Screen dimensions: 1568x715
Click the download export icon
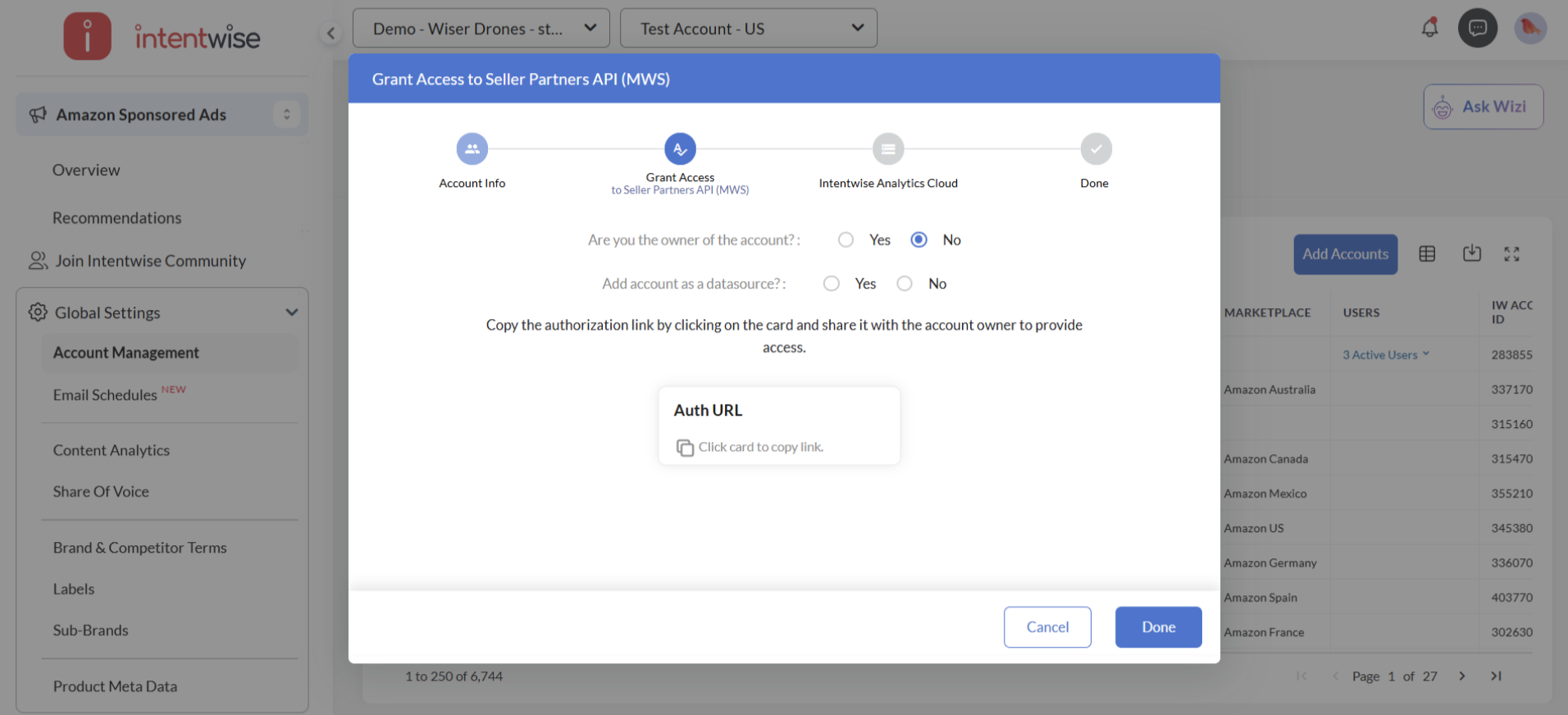tap(1471, 253)
